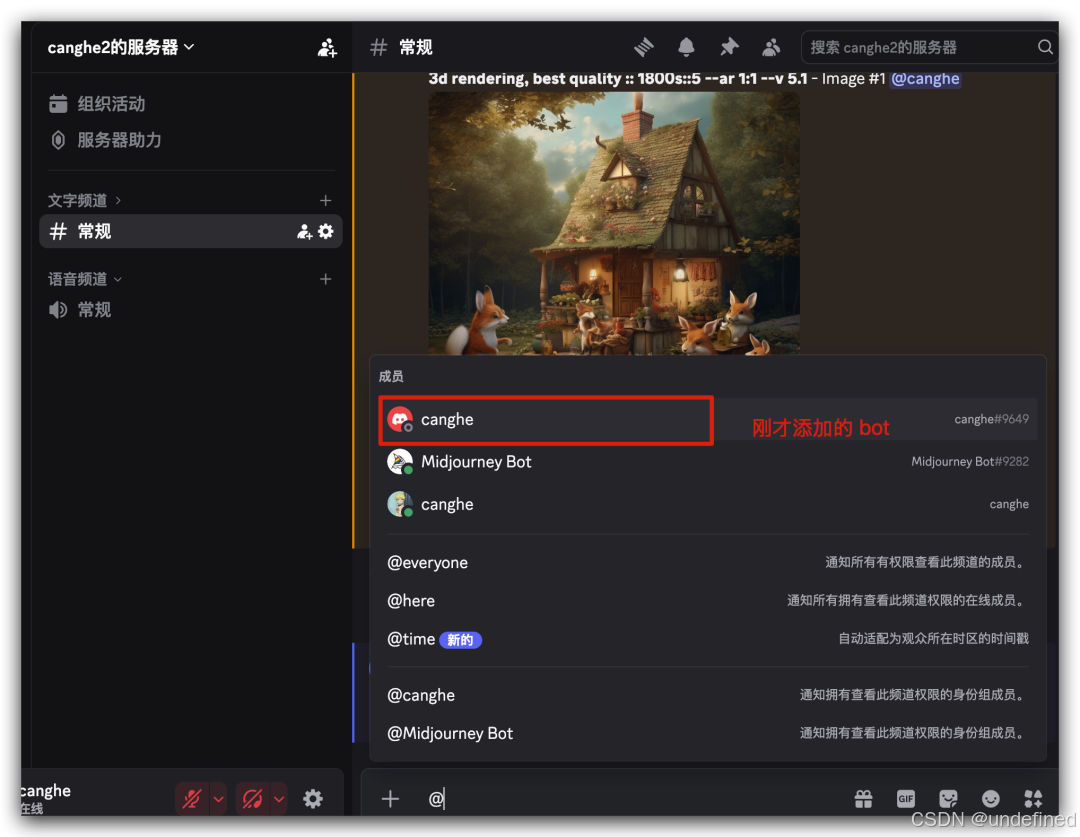The height and width of the screenshot is (837, 1080).
Task: Click the @canghe mention link
Action: [925, 78]
